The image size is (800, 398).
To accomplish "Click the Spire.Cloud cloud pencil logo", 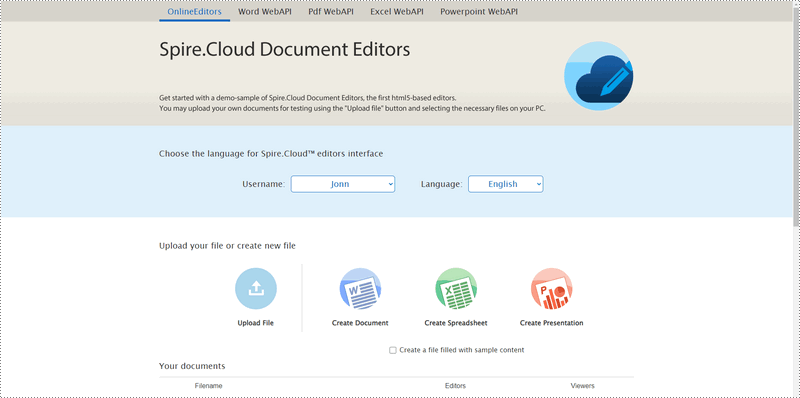I will coord(598,76).
